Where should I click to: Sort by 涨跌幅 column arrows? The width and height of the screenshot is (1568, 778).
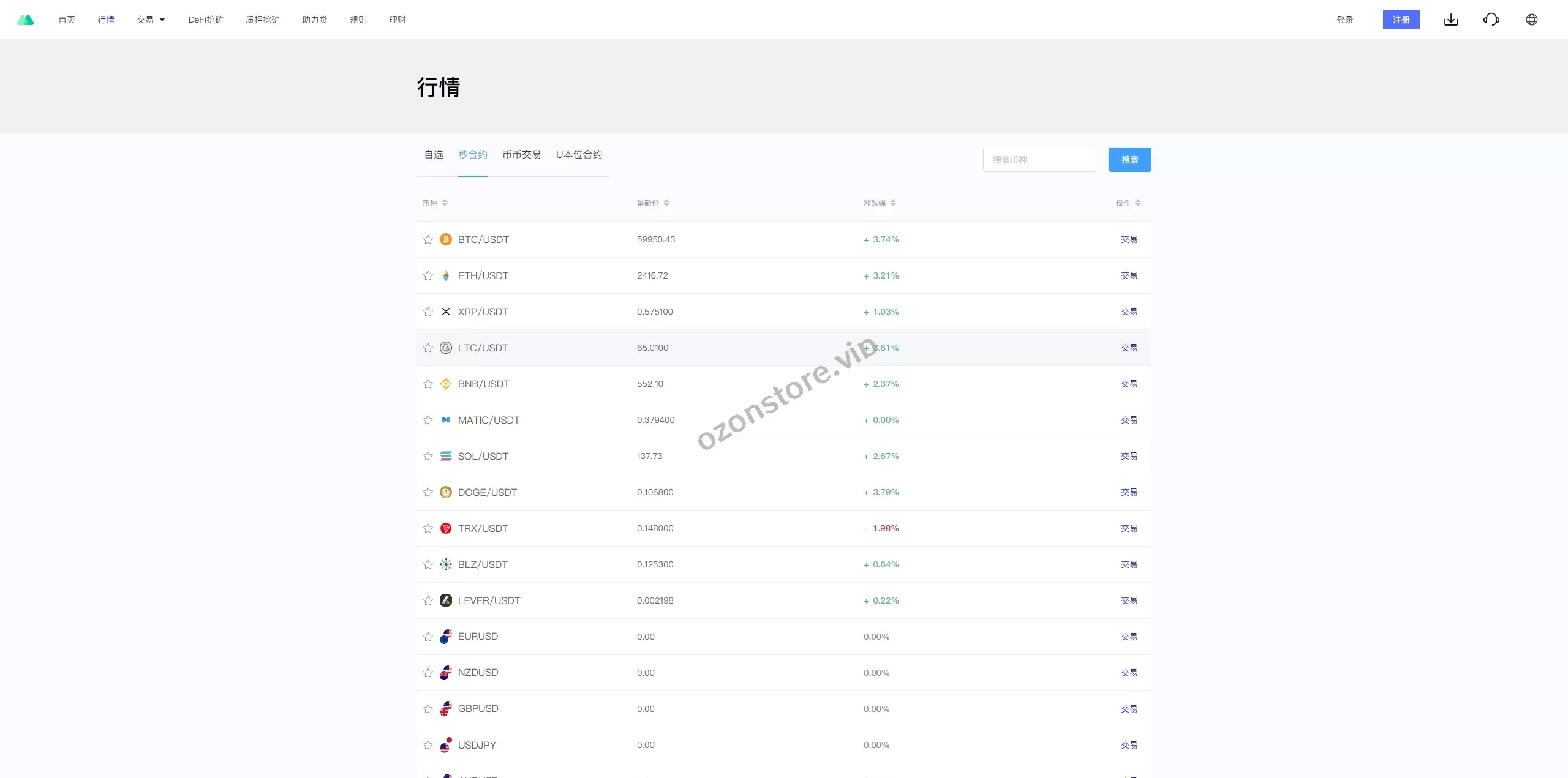tap(893, 203)
